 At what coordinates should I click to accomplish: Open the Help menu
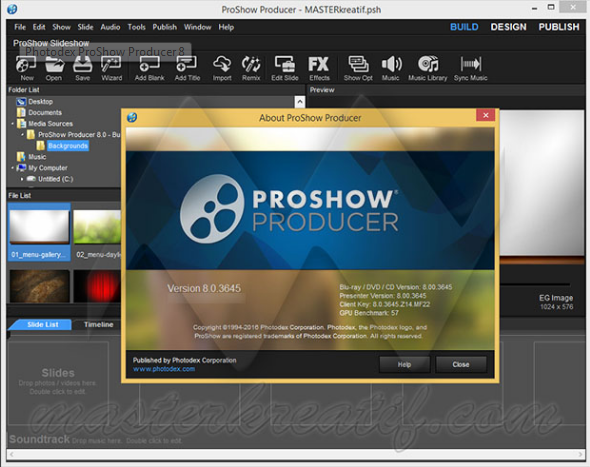(226, 27)
